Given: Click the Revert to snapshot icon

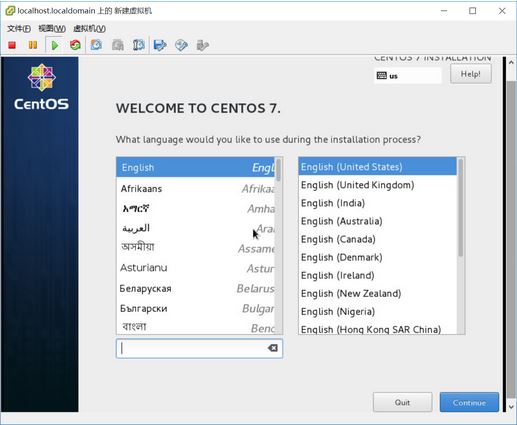Looking at the screenshot, I should point(118,45).
